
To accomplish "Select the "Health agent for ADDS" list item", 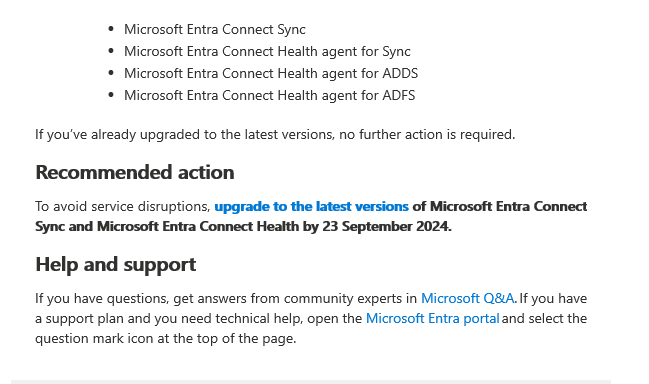I will coord(271,73).
